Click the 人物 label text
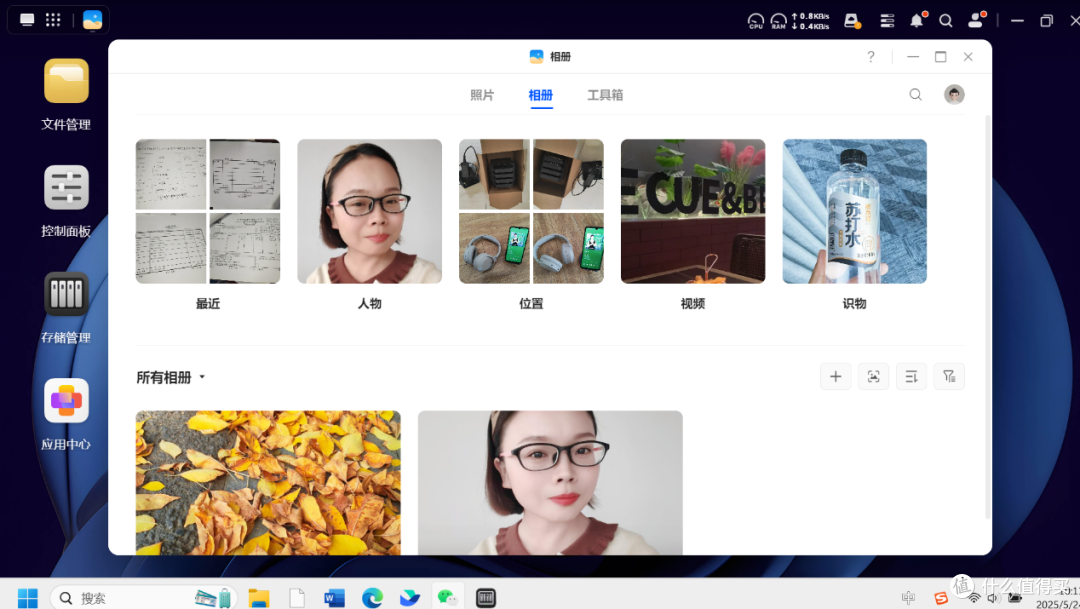This screenshot has width=1080, height=609. tap(370, 304)
